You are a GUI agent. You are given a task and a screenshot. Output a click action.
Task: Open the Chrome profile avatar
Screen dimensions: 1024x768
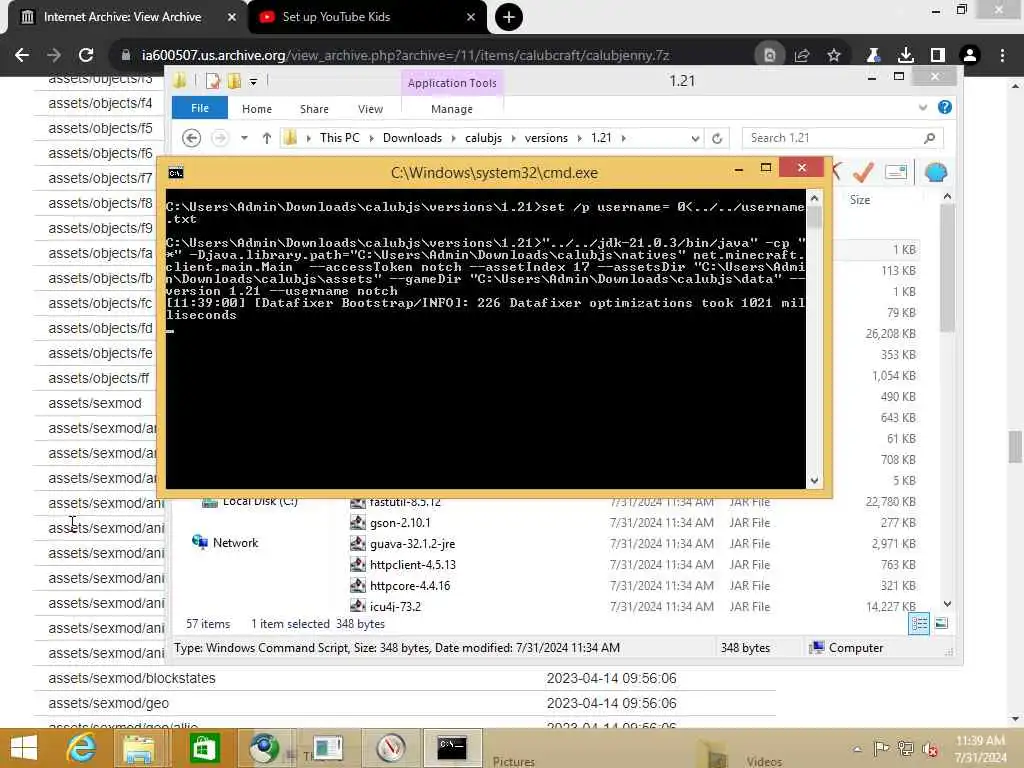[x=970, y=56]
